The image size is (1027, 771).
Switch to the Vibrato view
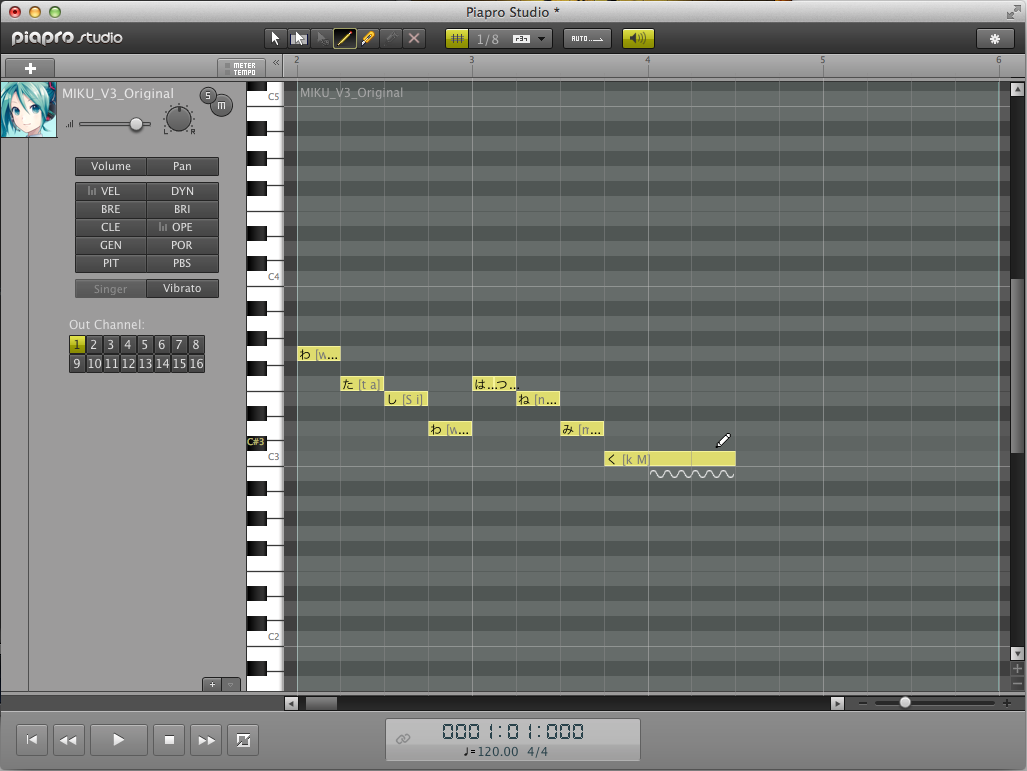[x=182, y=289]
